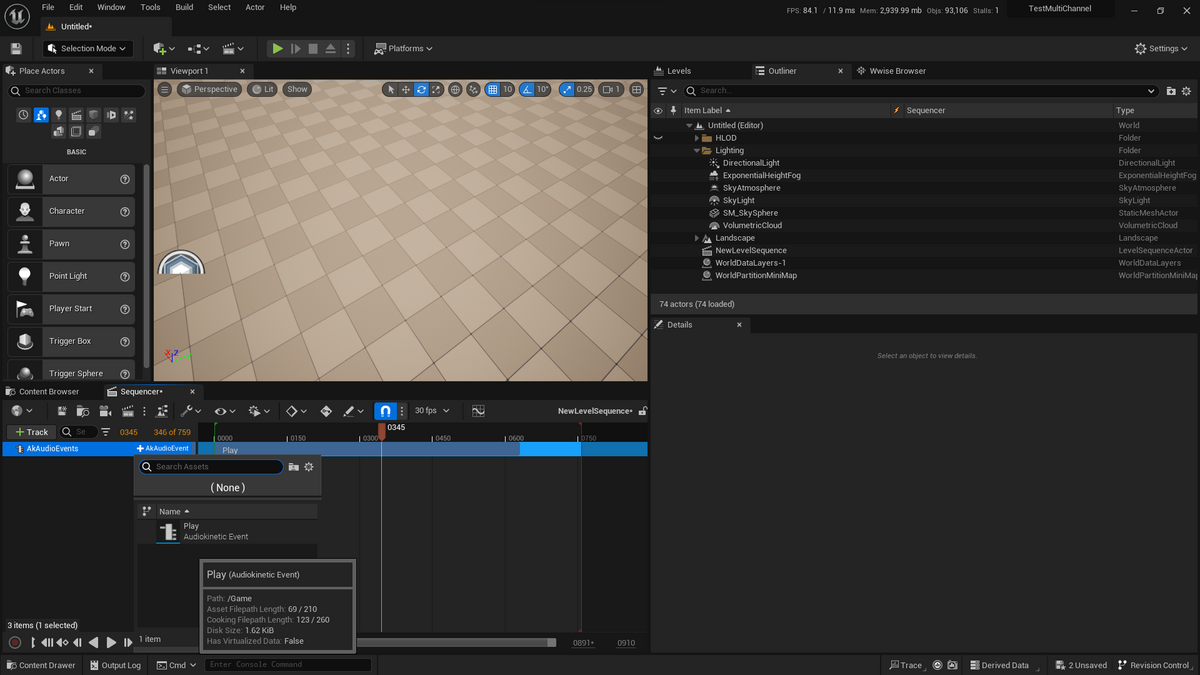Choose the select-objects arrow tool in viewport
The height and width of the screenshot is (675, 1200).
point(390,89)
